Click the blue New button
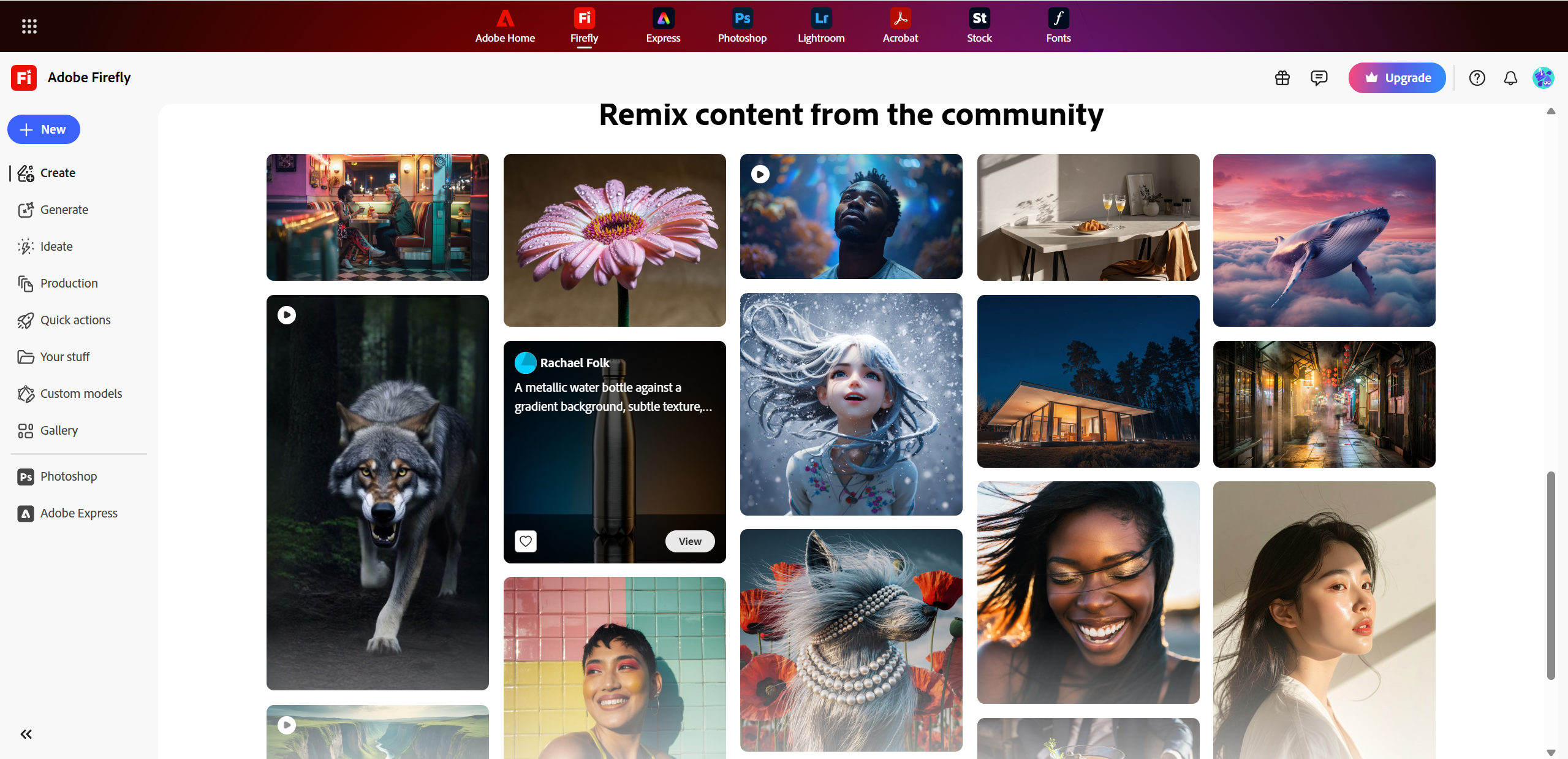This screenshot has width=1568, height=759. (44, 129)
